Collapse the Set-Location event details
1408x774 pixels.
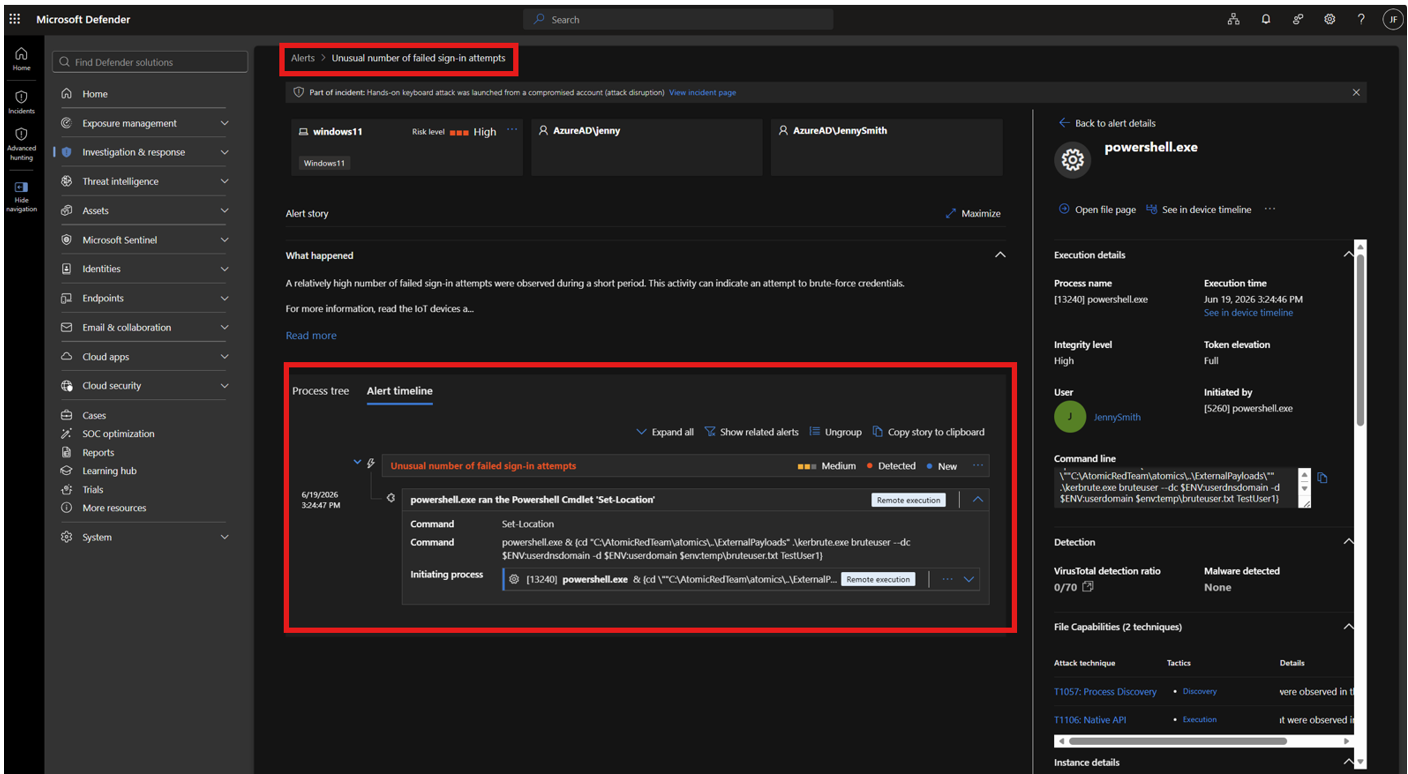978,499
